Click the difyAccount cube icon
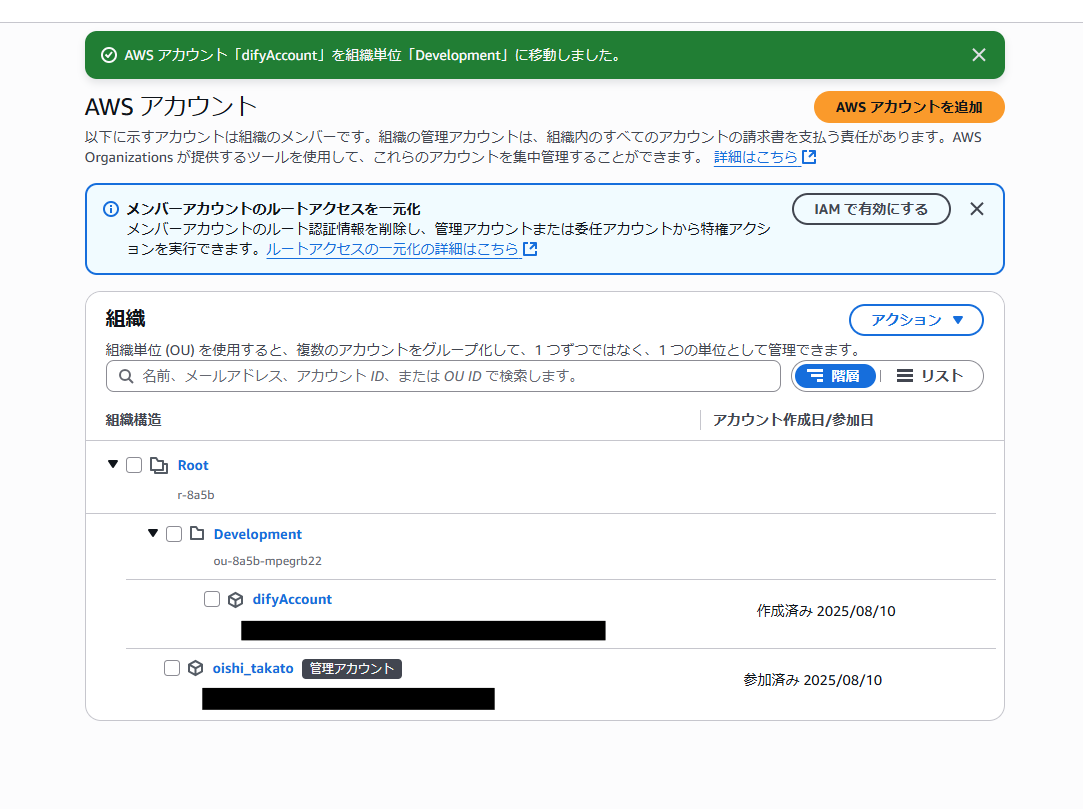The height and width of the screenshot is (809, 1083). pos(236,600)
